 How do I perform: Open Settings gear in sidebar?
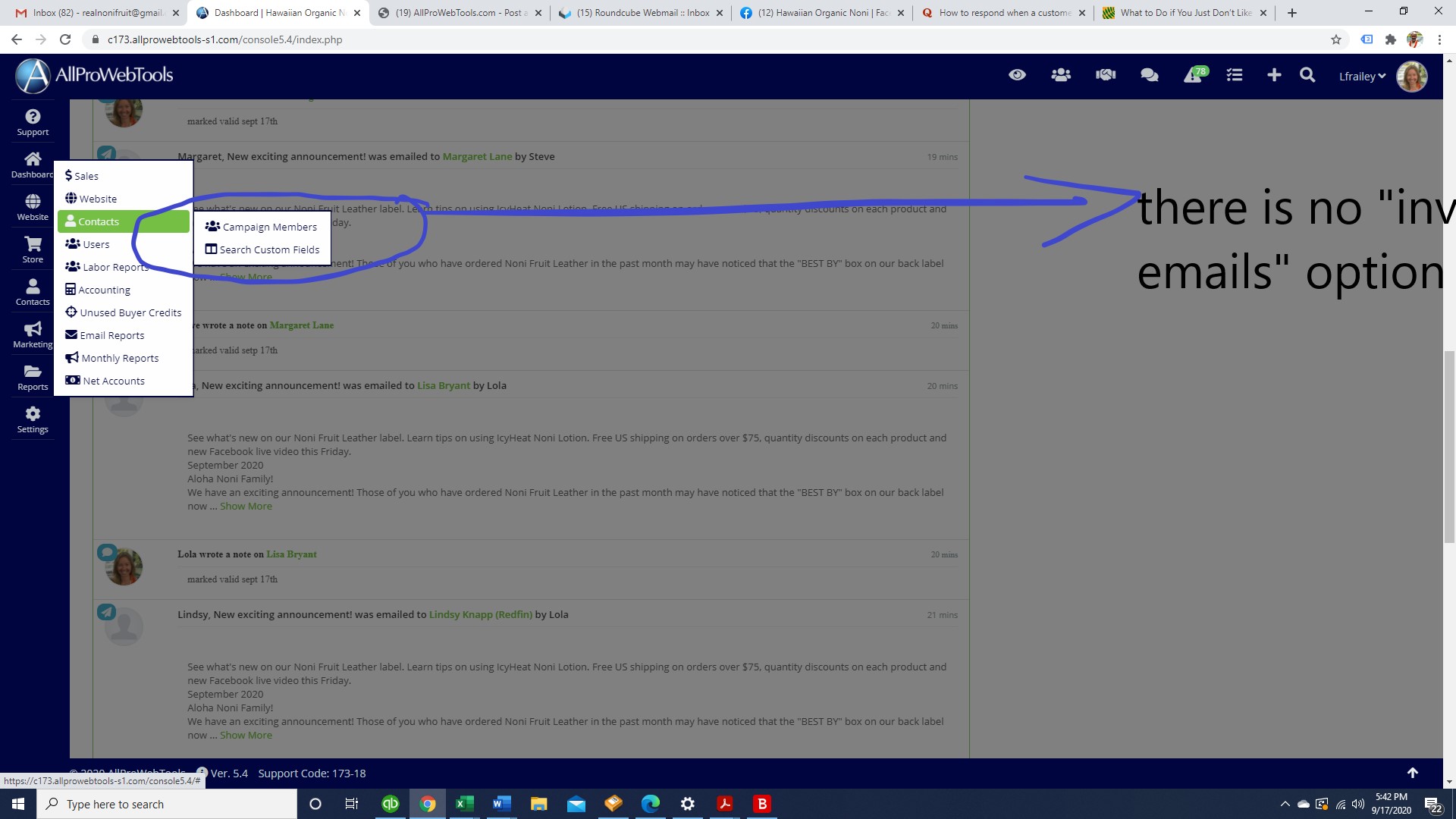pyautogui.click(x=33, y=420)
